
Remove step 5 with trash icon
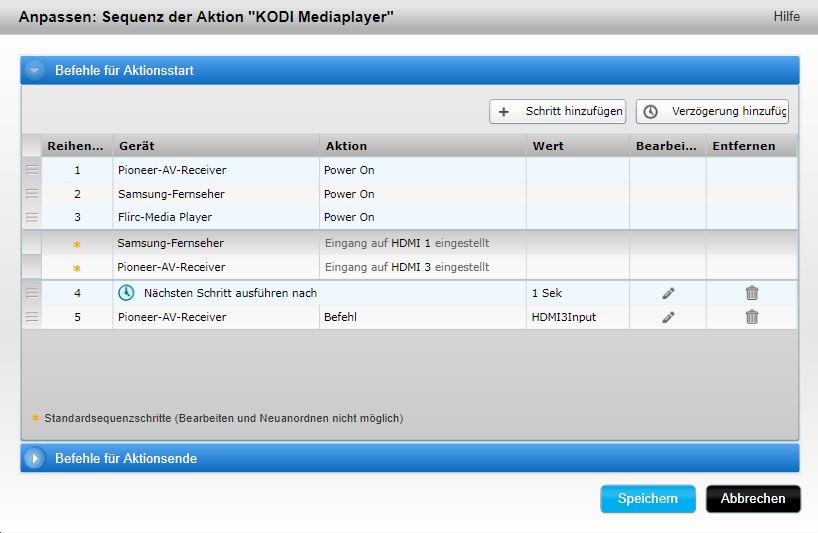[x=752, y=317]
